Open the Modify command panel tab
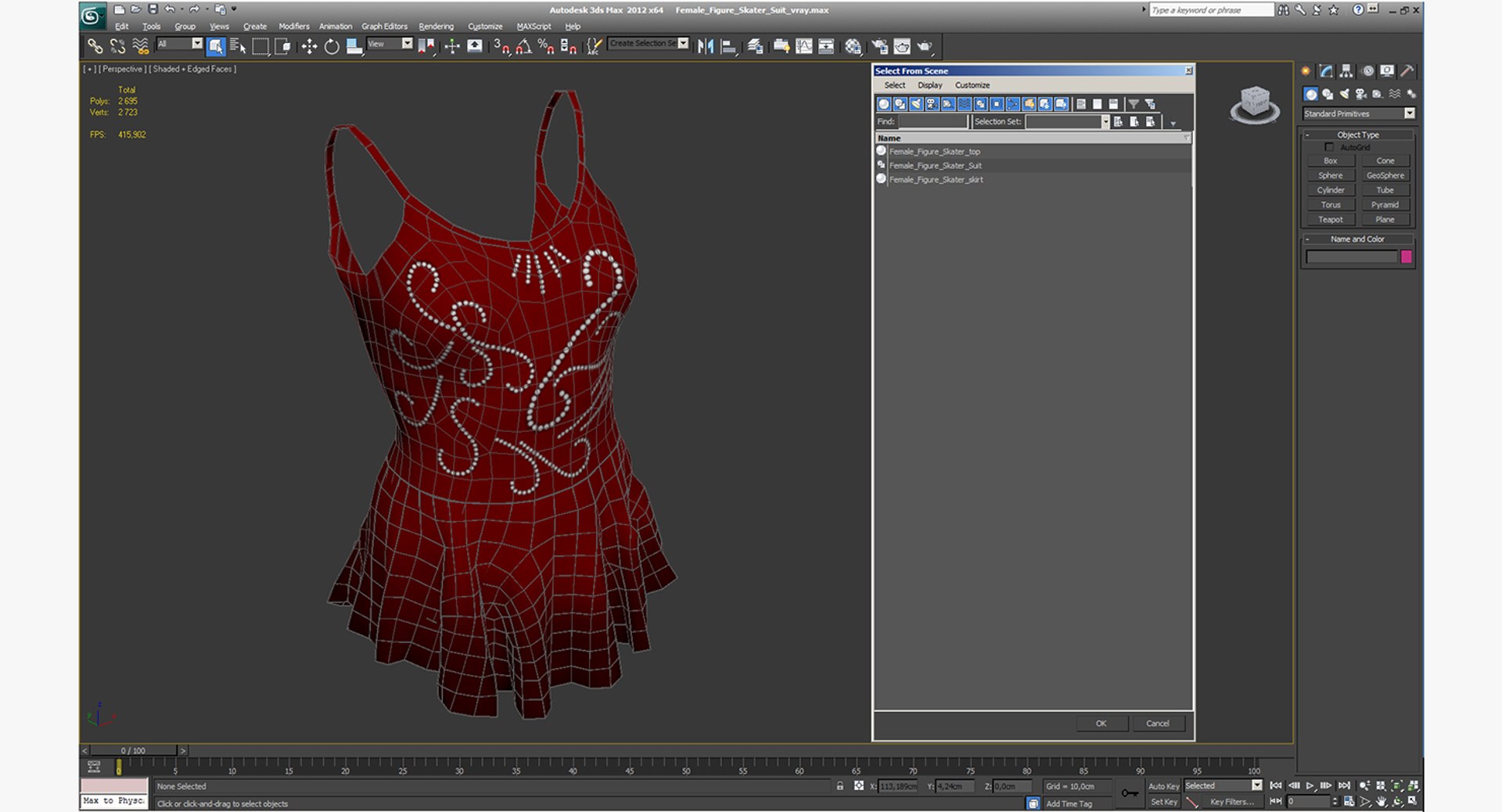This screenshot has width=1502, height=812. [1326, 71]
